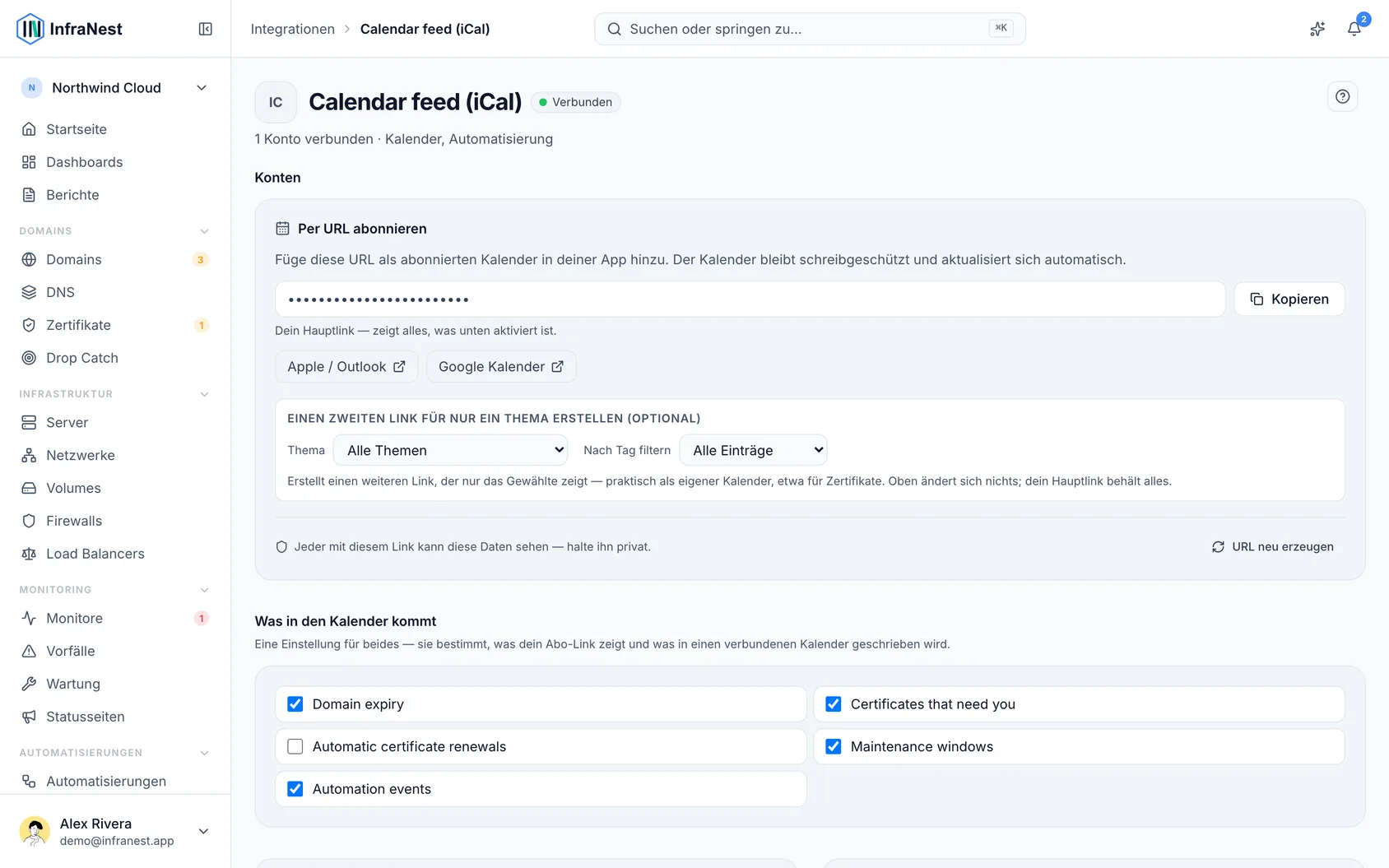1389x868 pixels.
Task: Collapse the sidebar panel icon
Action: coord(206,29)
